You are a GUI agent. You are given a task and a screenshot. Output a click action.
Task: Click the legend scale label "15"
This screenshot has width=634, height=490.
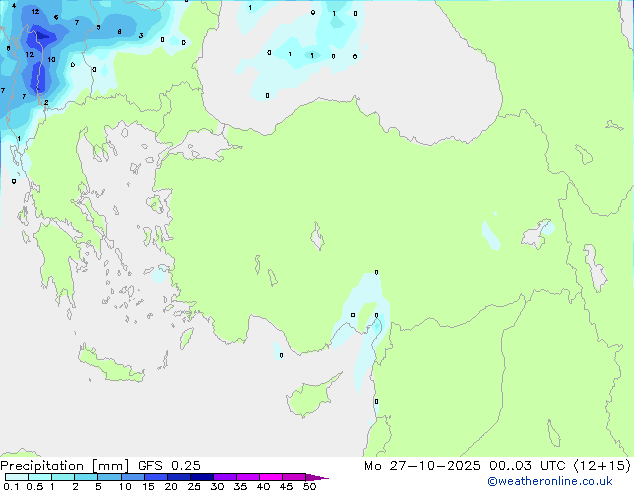pos(148,486)
